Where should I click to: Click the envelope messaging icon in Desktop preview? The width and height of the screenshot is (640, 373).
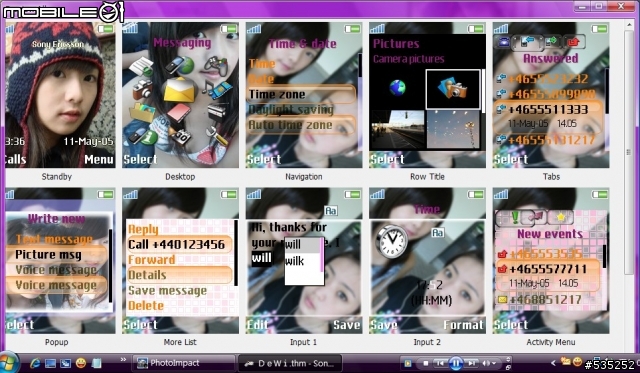click(x=179, y=90)
